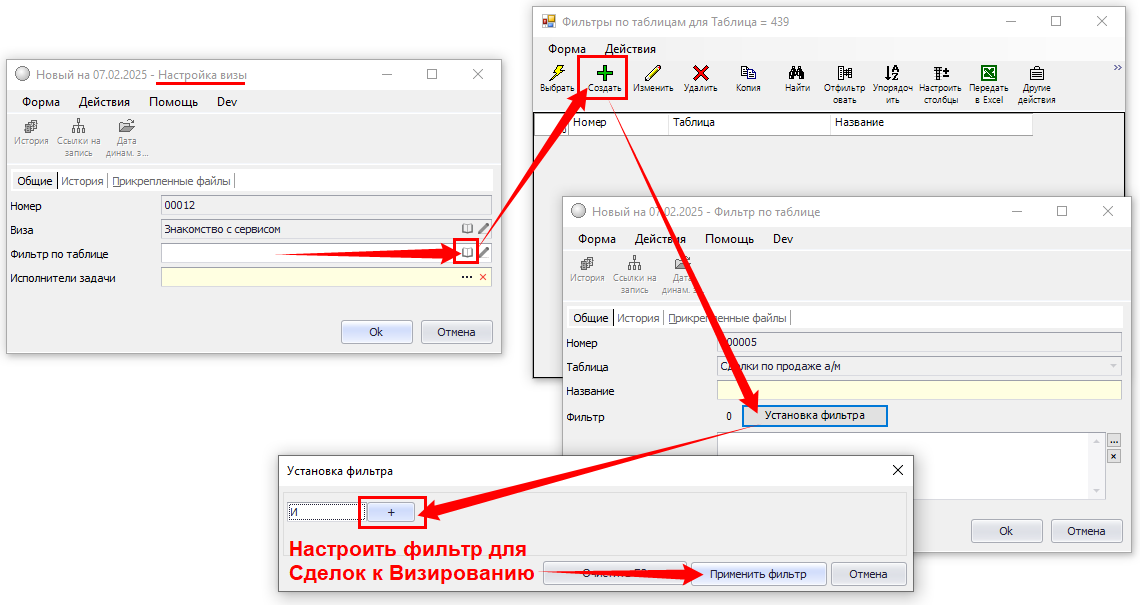Click the Выбрать lightning icon
This screenshot has height=605, width=1140.
click(x=557, y=75)
